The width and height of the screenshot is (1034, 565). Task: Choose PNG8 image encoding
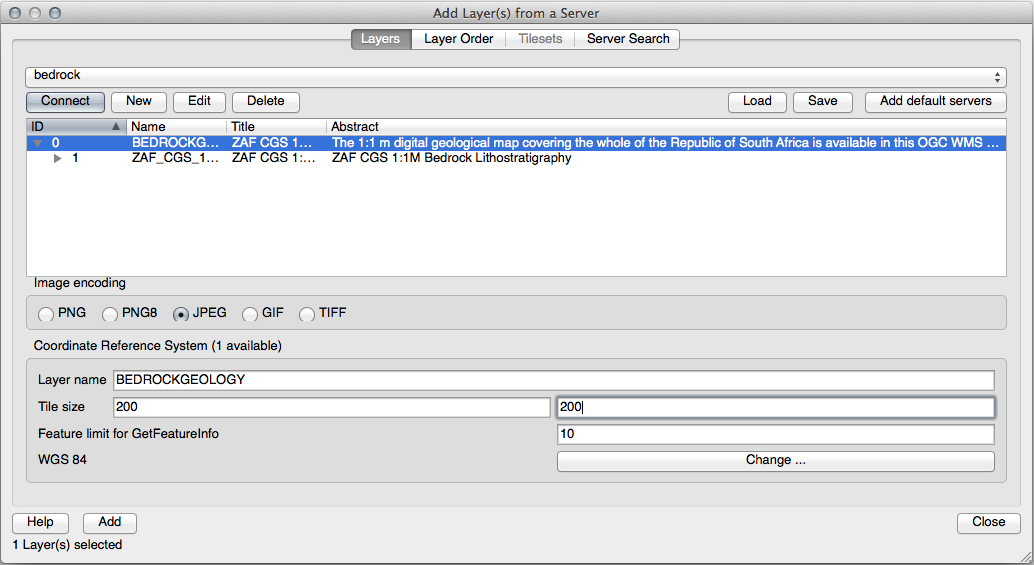(x=110, y=314)
